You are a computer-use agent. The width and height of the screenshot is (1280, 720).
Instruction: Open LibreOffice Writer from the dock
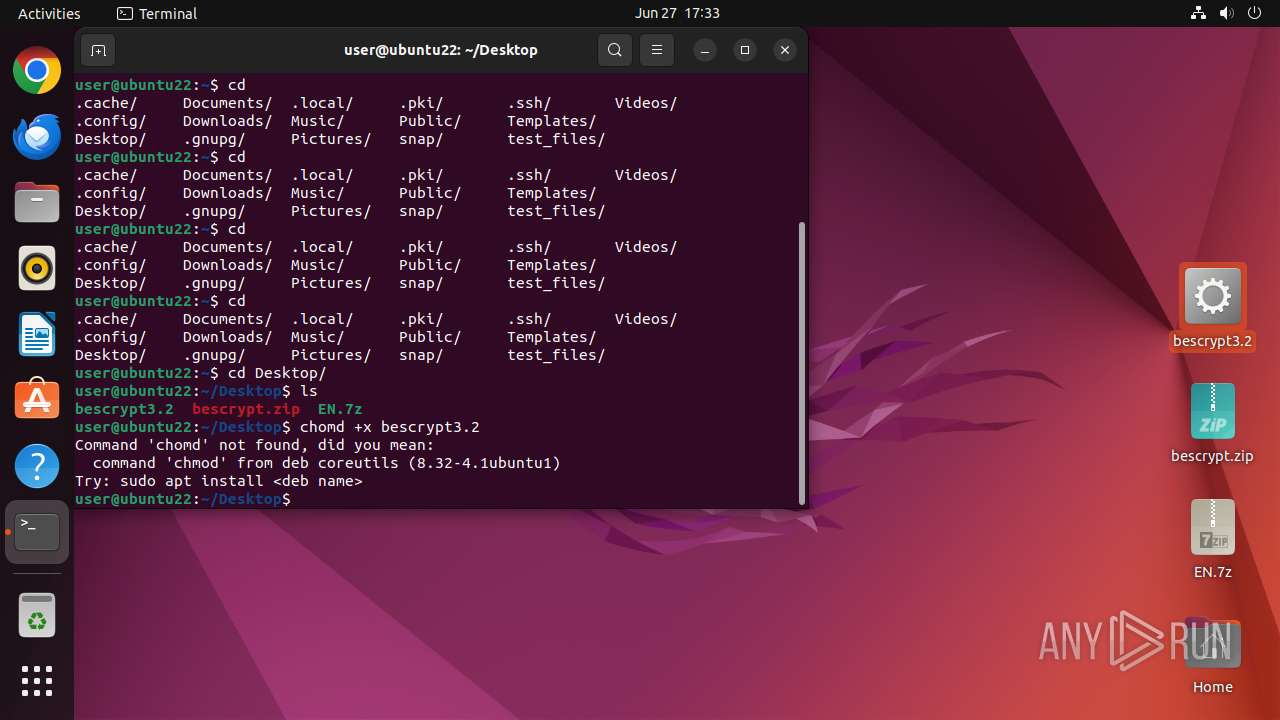[37, 334]
